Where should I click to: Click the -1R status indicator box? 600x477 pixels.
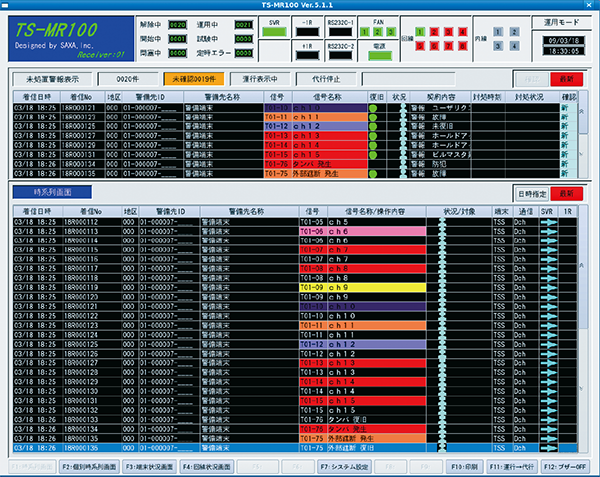(308, 32)
